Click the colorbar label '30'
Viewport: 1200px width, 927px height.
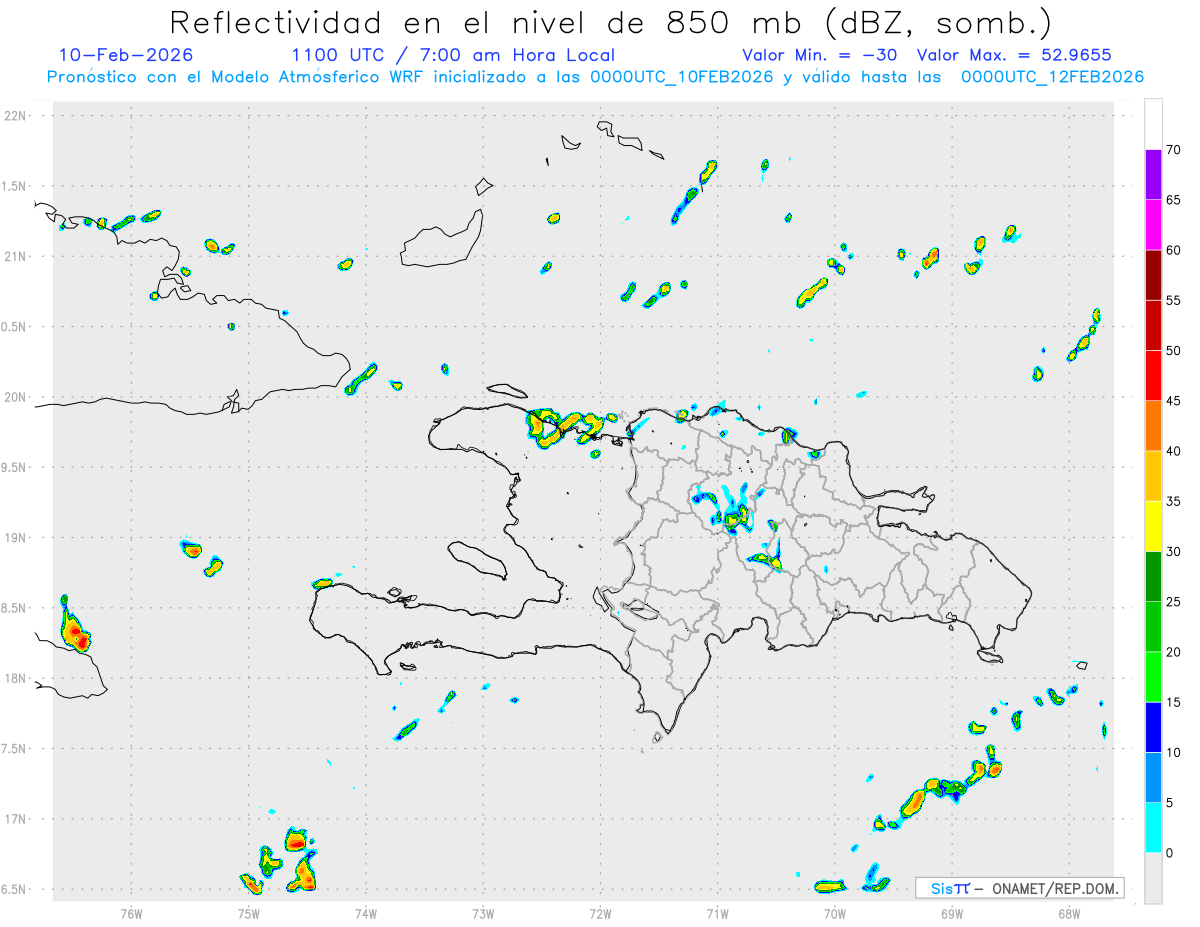[x=1175, y=552]
